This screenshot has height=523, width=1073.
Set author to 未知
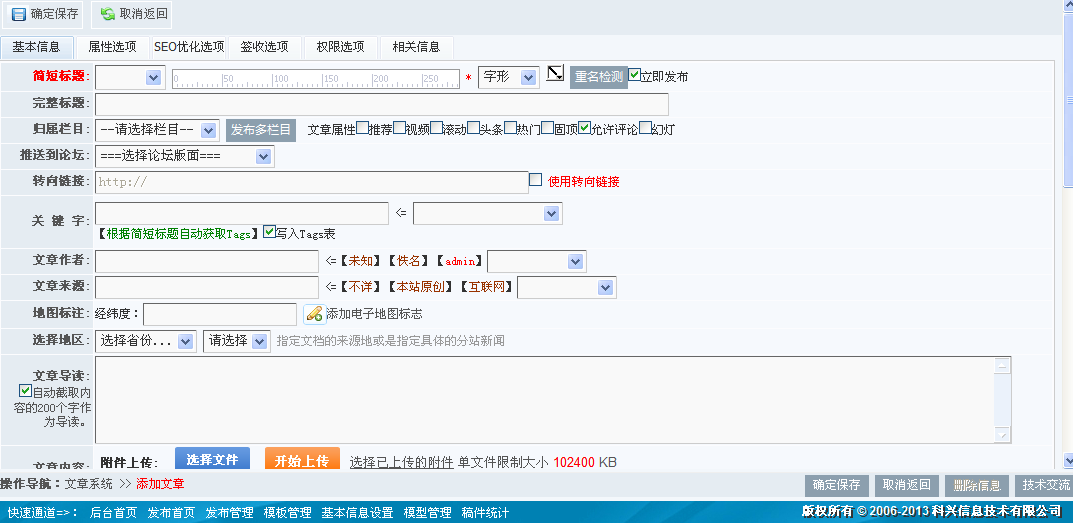pyautogui.click(x=360, y=261)
